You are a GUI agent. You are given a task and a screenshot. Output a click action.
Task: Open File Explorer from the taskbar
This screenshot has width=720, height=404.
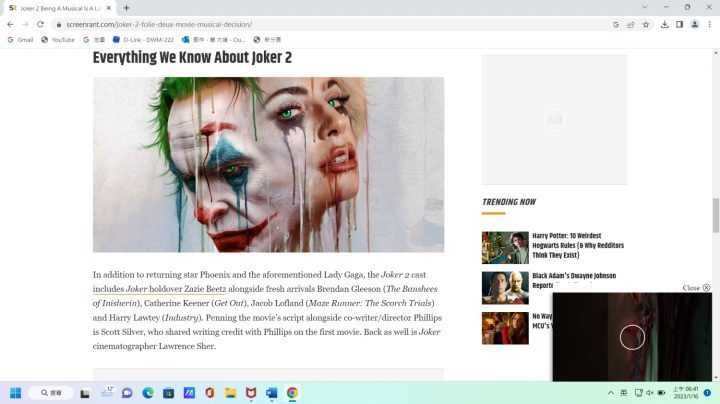click(x=230, y=393)
